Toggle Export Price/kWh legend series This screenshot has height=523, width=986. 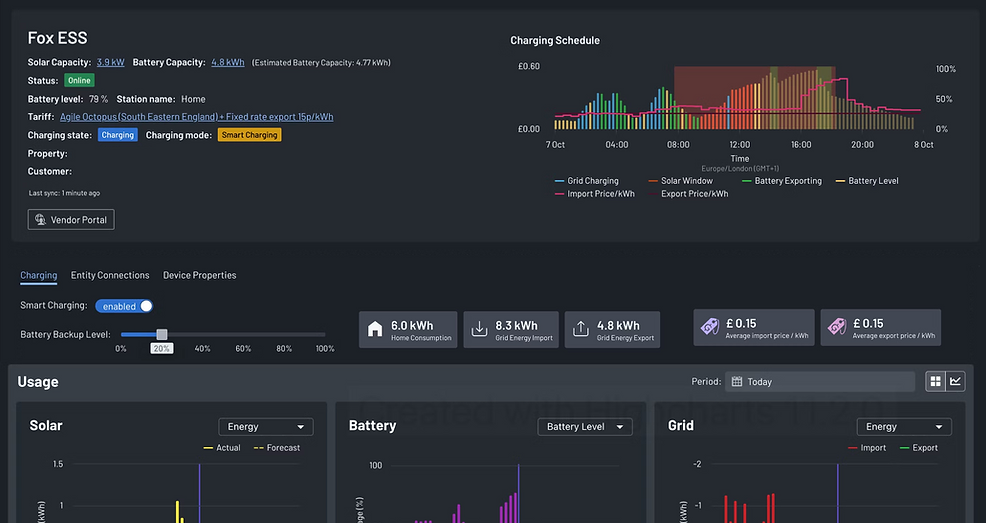click(688, 194)
